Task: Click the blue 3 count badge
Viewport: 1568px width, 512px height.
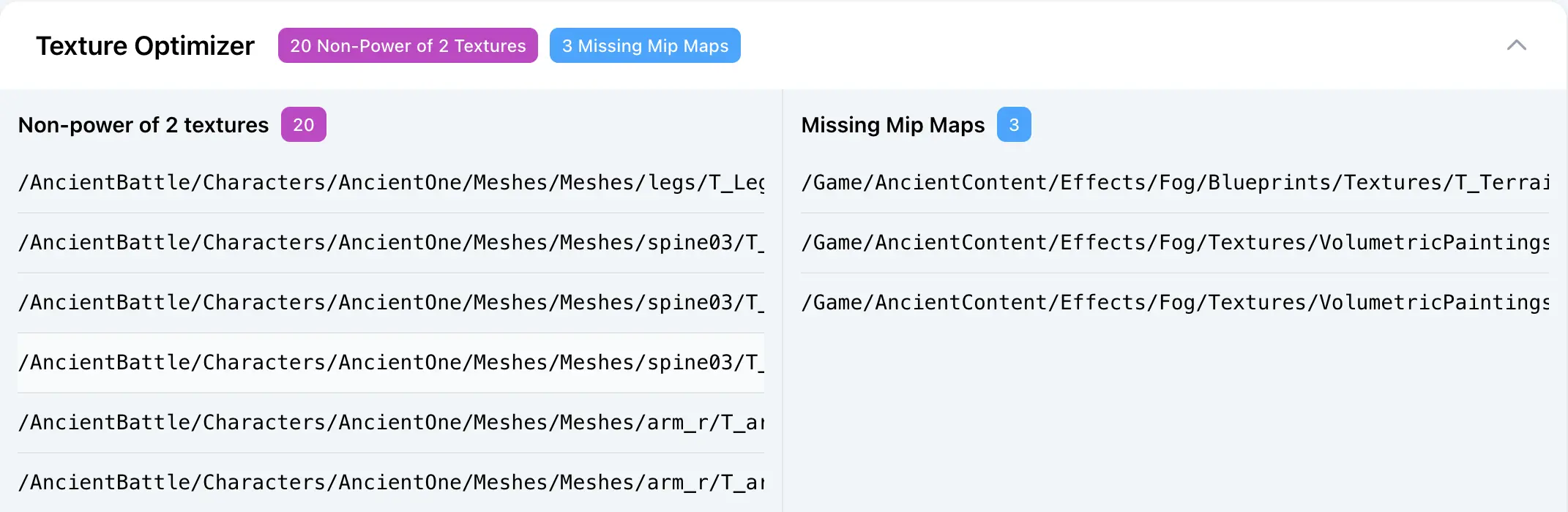Action: 1014,125
